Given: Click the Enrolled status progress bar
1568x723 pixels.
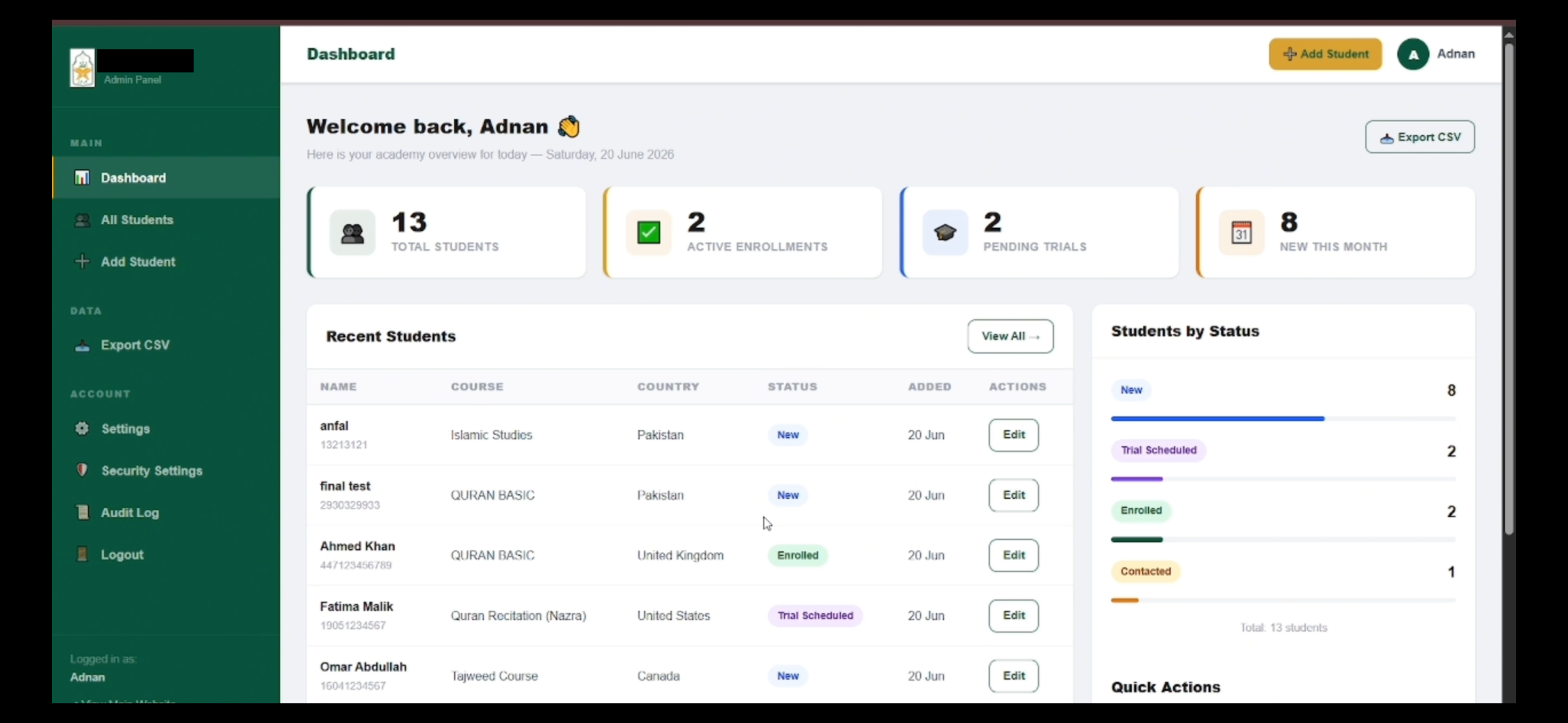Looking at the screenshot, I should pos(1283,539).
